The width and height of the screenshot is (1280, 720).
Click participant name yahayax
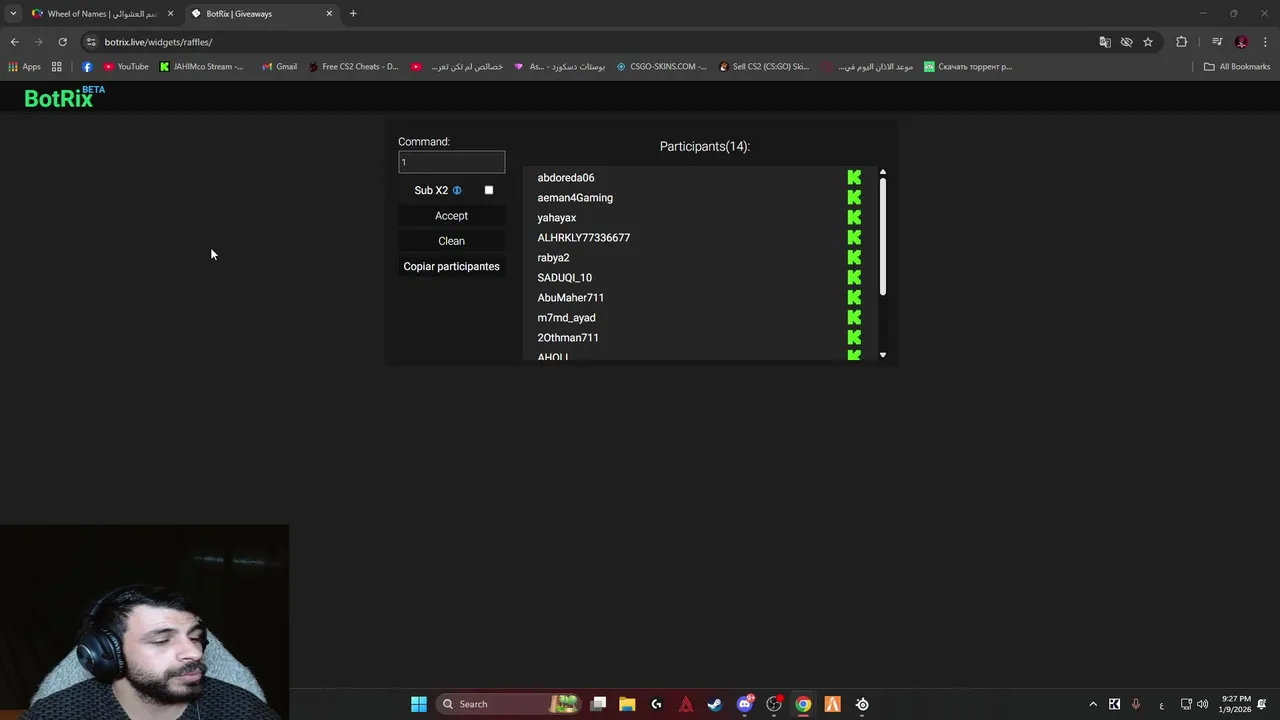[x=557, y=218]
